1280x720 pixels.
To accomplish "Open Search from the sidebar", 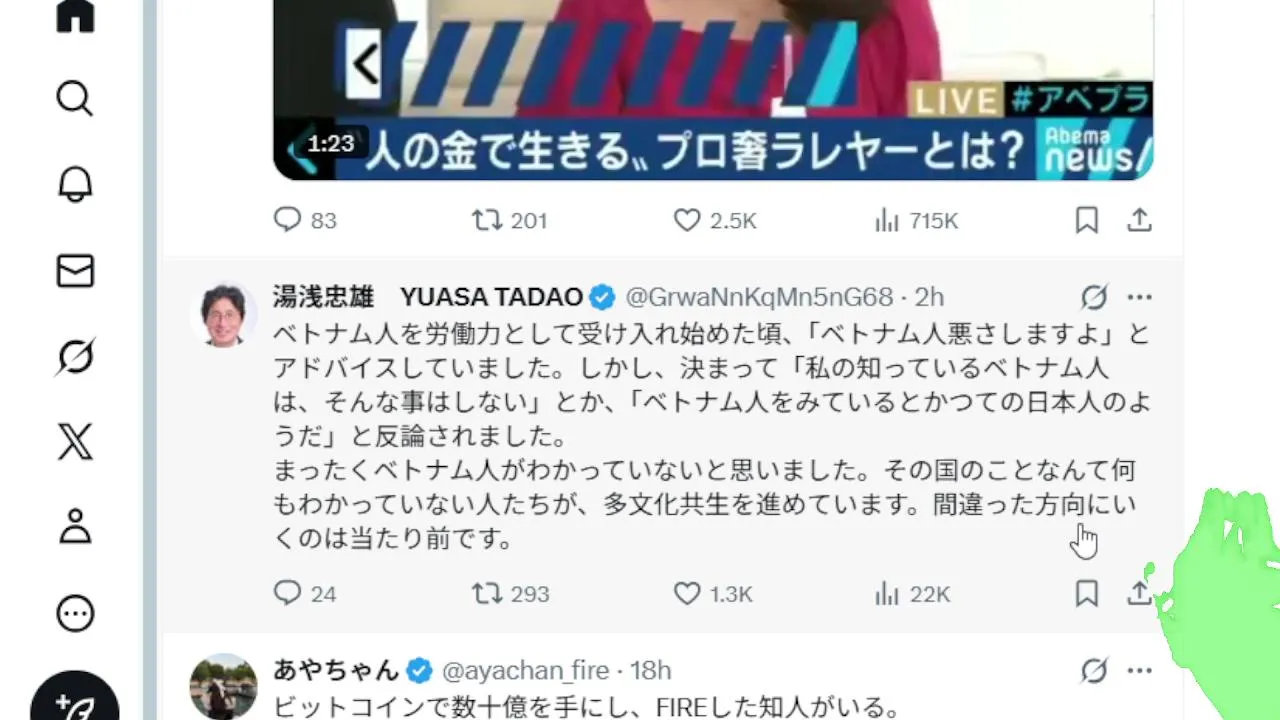I will pyautogui.click(x=75, y=98).
